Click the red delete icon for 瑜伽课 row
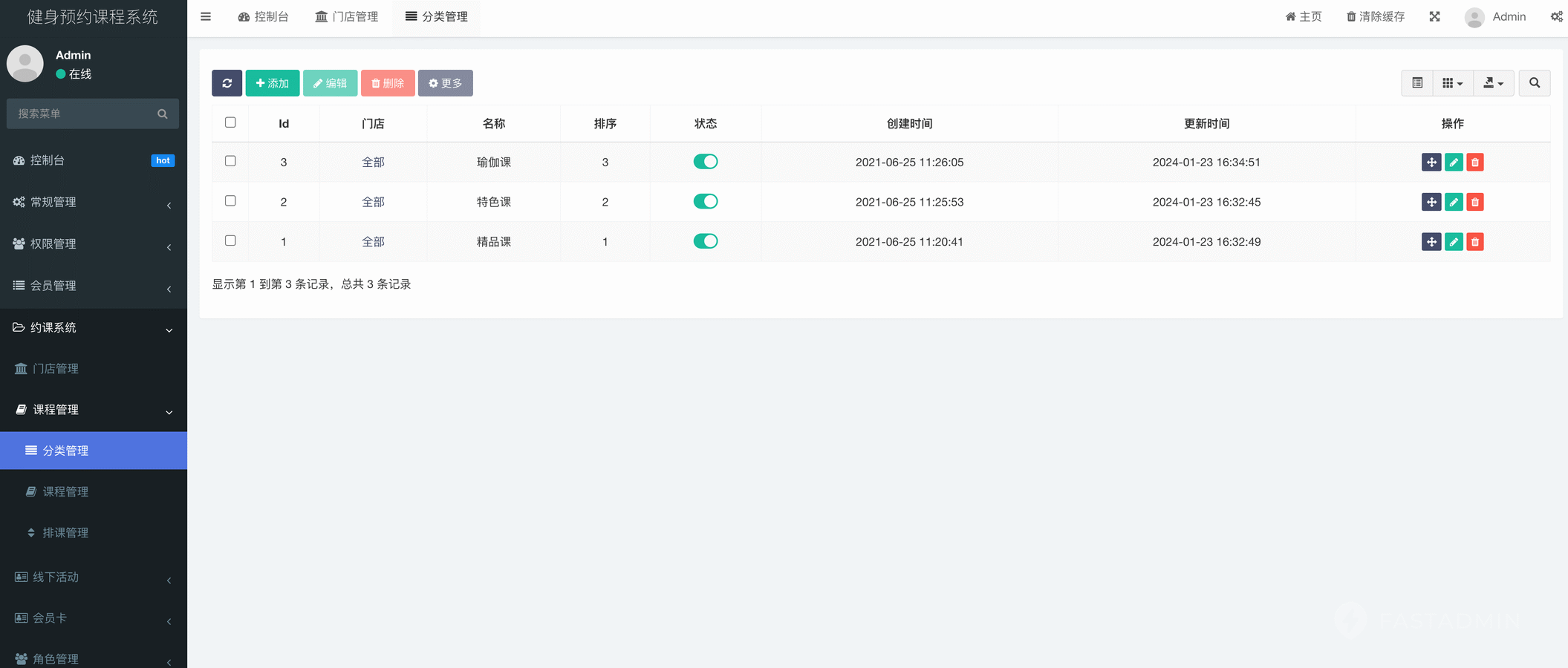Screen dimensions: 1568x668 tap(1475, 163)
